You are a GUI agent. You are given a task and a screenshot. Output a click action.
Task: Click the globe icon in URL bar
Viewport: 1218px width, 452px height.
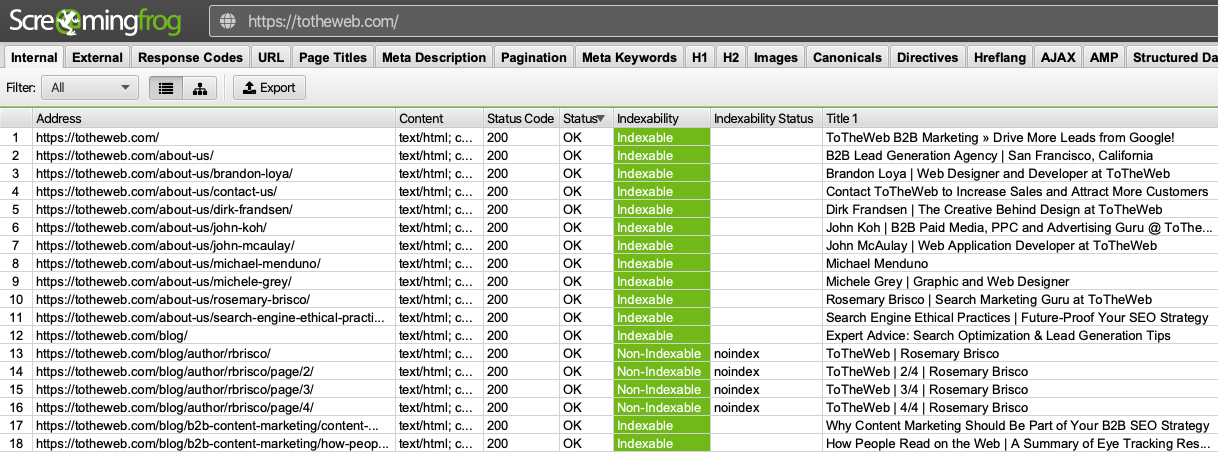[x=227, y=21]
